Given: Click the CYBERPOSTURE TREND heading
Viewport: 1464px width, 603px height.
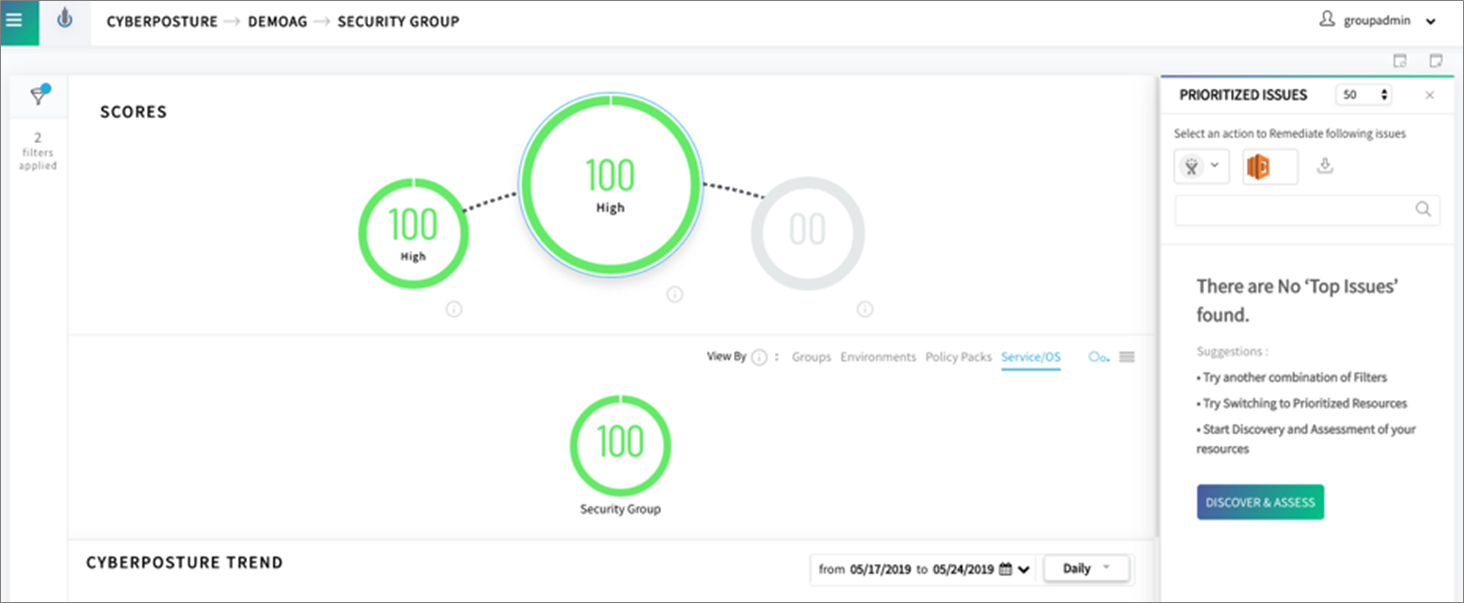Looking at the screenshot, I should [x=185, y=563].
